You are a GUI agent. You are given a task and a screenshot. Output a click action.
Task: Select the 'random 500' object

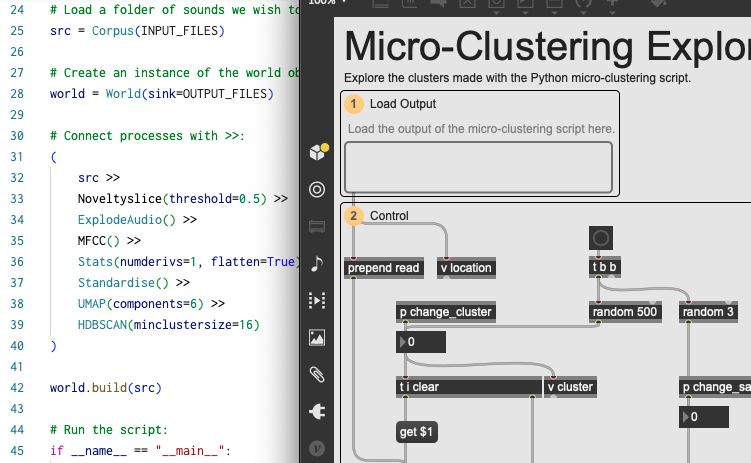coord(625,312)
